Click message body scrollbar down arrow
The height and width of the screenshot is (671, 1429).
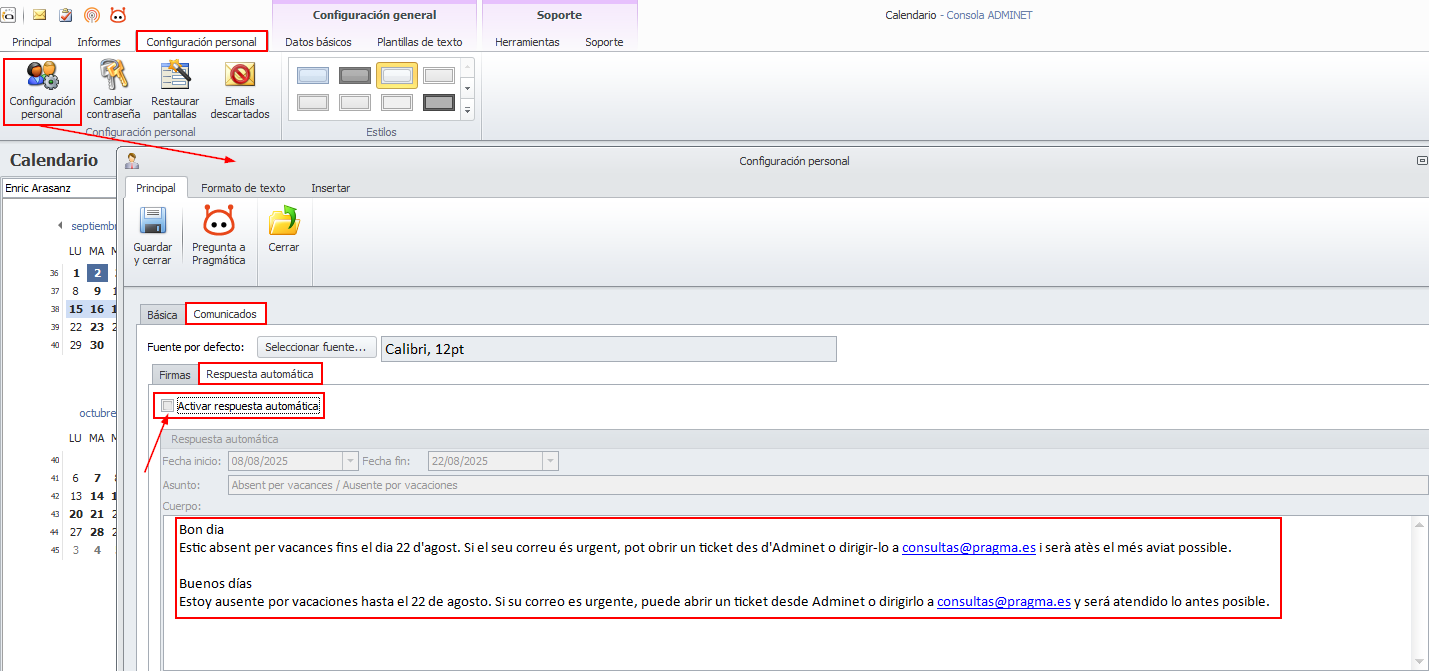click(x=1420, y=662)
